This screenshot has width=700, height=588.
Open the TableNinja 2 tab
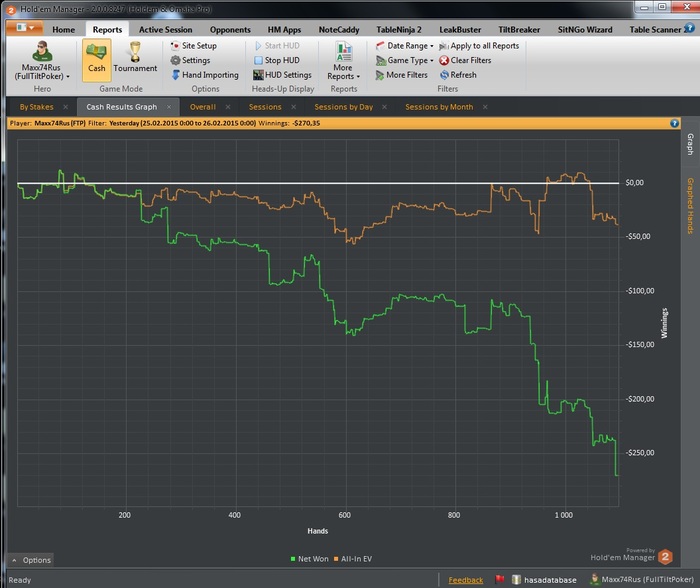[x=399, y=29]
